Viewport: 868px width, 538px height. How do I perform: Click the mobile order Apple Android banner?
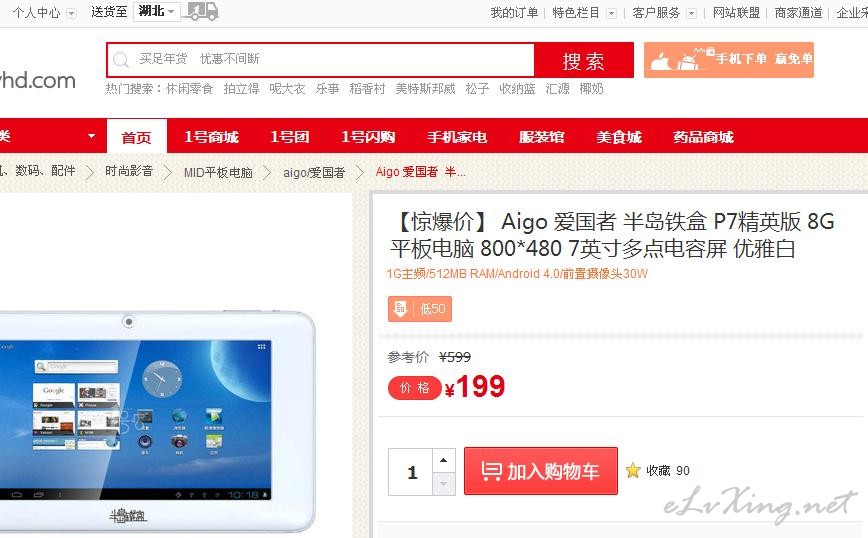(728, 60)
